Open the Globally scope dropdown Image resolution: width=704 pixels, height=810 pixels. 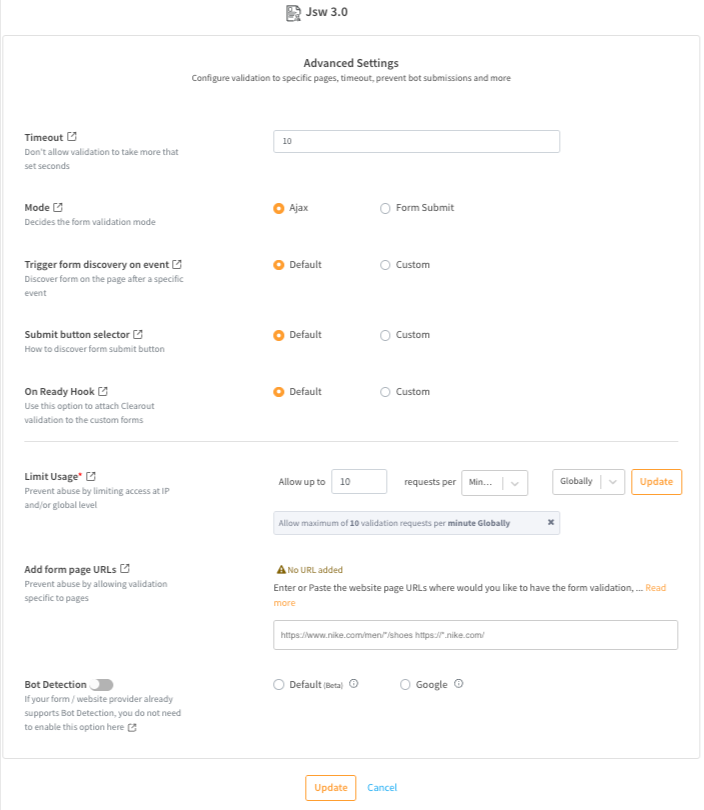click(586, 481)
